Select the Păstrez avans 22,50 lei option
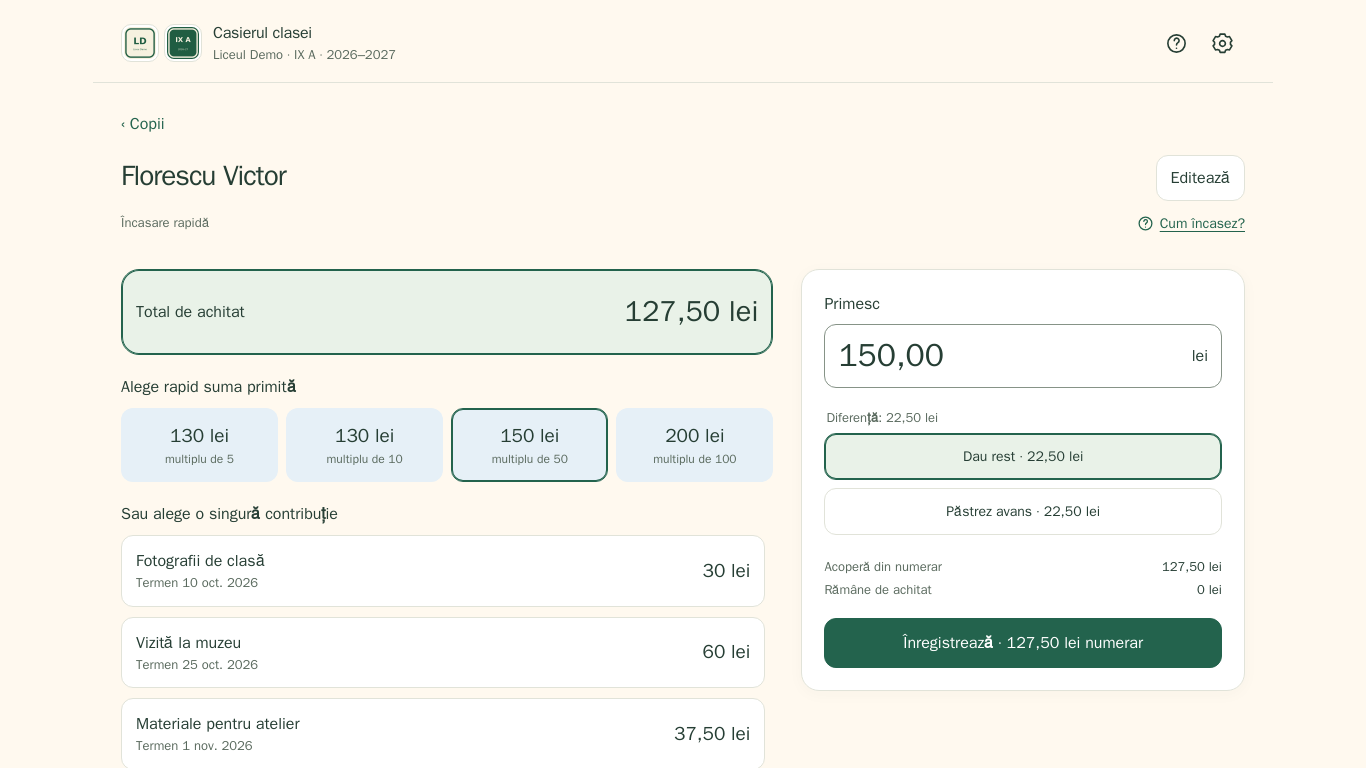Viewport: 1366px width, 768px height. [1023, 512]
